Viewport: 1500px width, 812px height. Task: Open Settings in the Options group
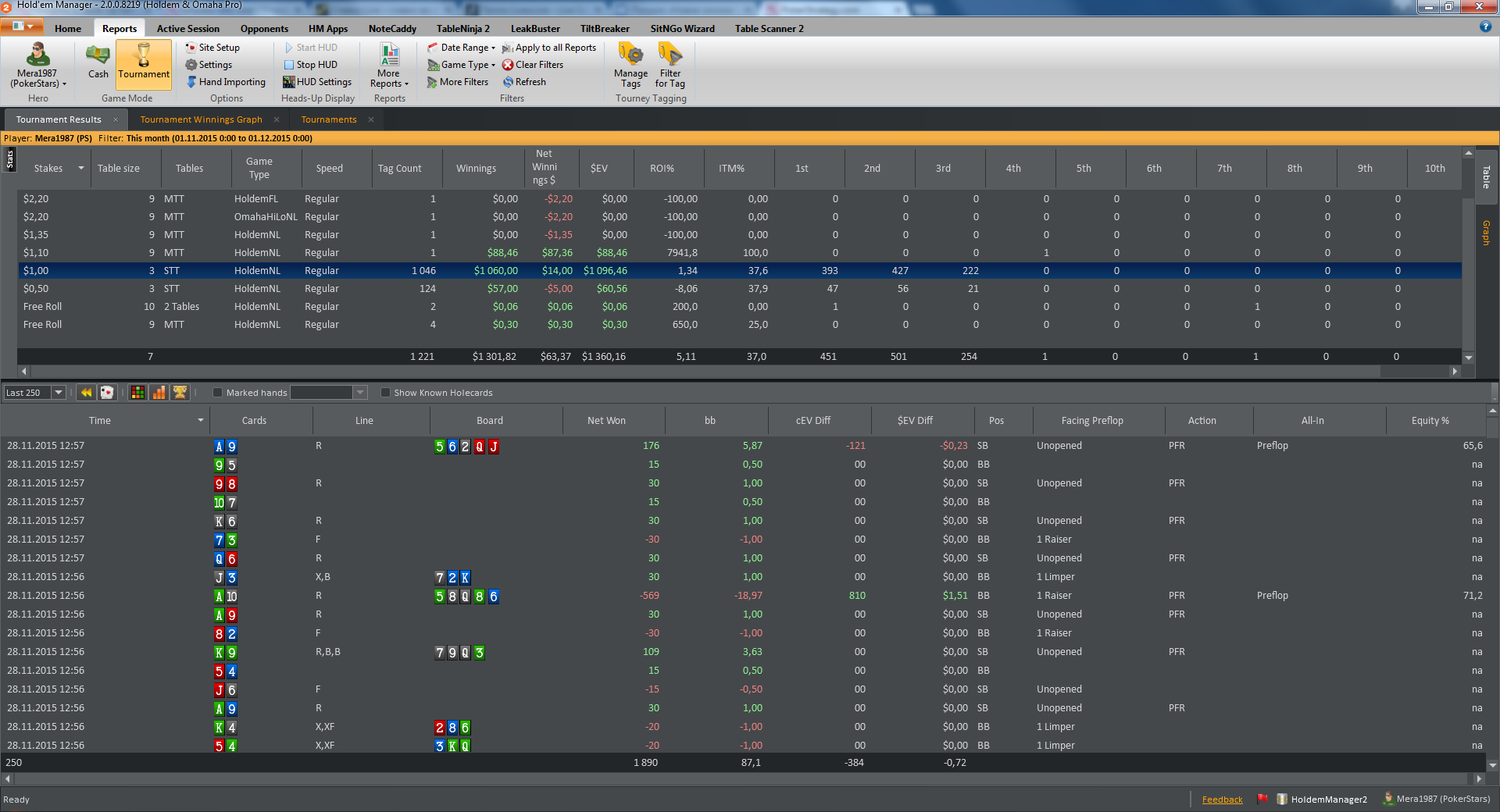209,65
